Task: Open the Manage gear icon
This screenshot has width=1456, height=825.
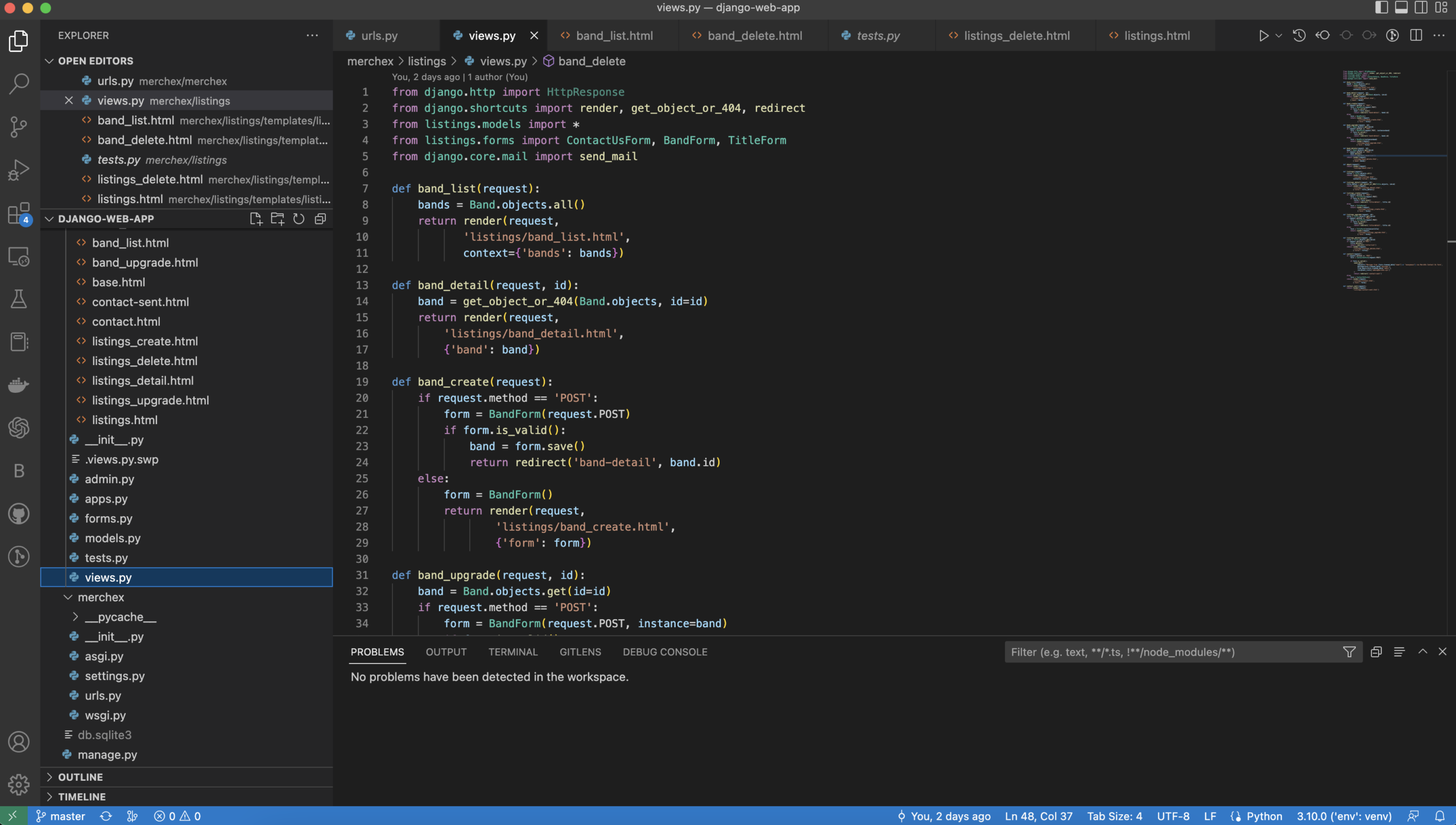Action: (x=19, y=785)
